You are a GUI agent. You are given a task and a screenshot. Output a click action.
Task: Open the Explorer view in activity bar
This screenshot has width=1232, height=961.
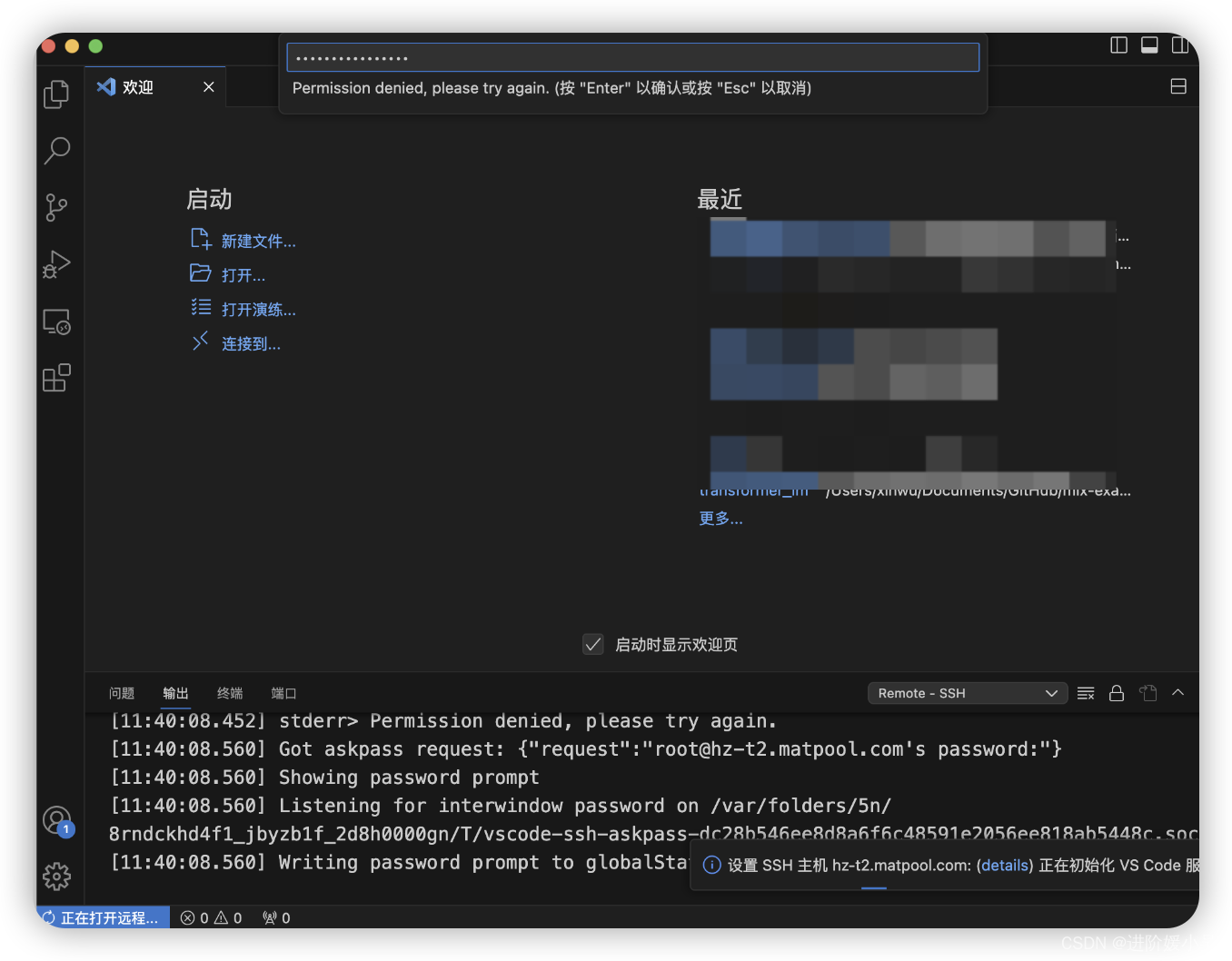[56, 94]
